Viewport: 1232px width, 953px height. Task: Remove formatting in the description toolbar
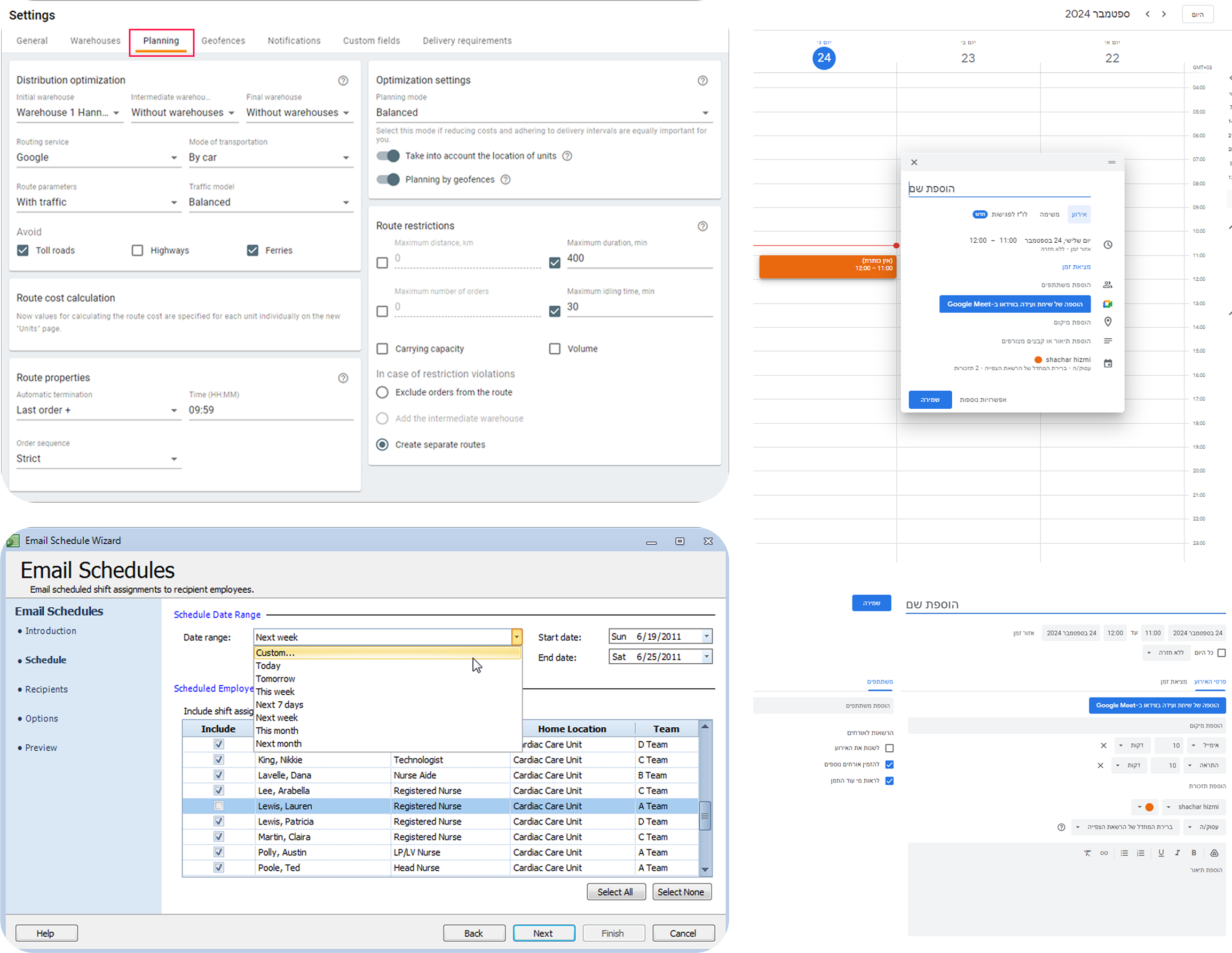pyautogui.click(x=1087, y=853)
